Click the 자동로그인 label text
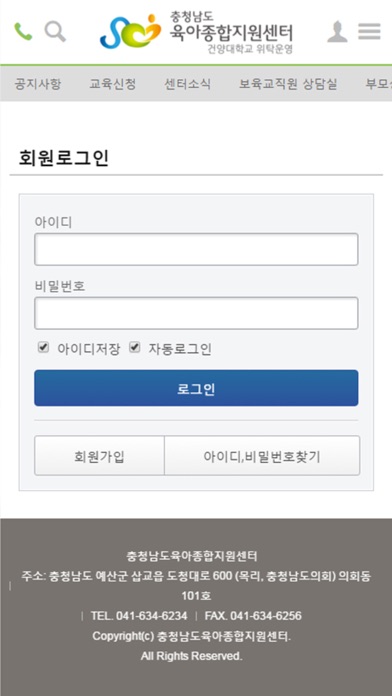The height and width of the screenshot is (696, 392). tap(180, 349)
